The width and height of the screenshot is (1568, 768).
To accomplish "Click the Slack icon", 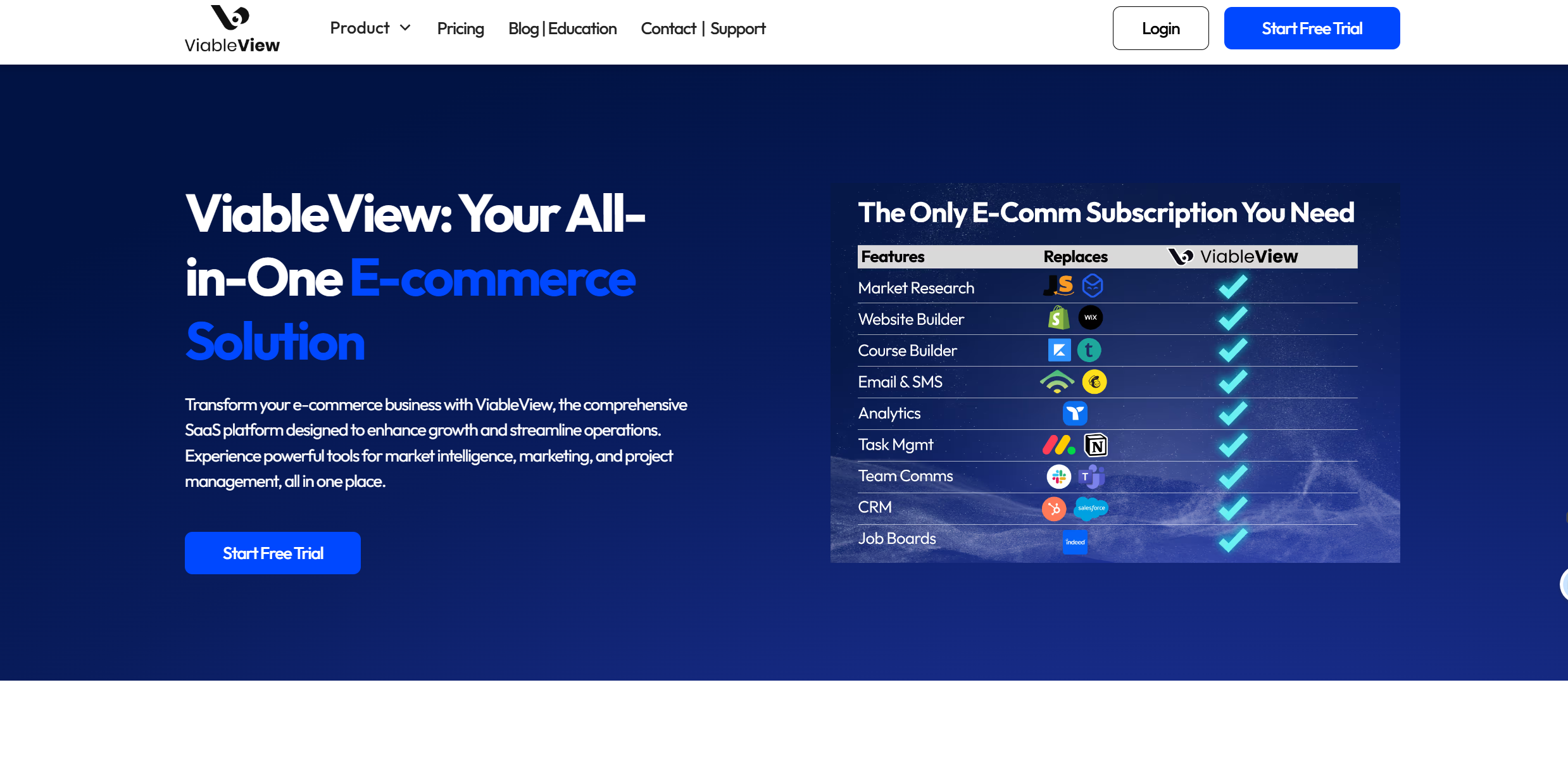I will pyautogui.click(x=1058, y=477).
